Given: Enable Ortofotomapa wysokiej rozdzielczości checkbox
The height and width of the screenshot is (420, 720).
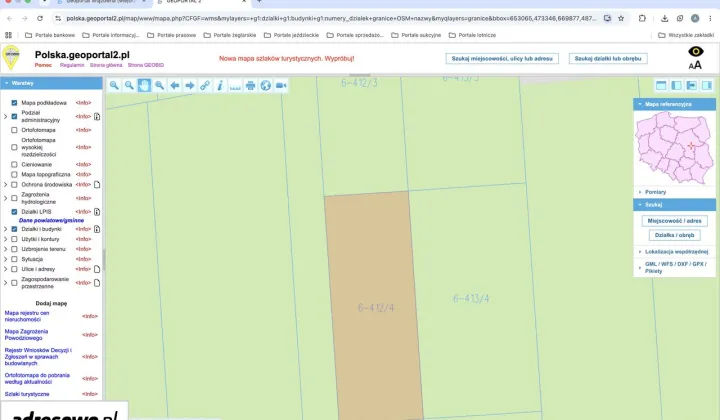Looking at the screenshot, I should [x=14, y=147].
